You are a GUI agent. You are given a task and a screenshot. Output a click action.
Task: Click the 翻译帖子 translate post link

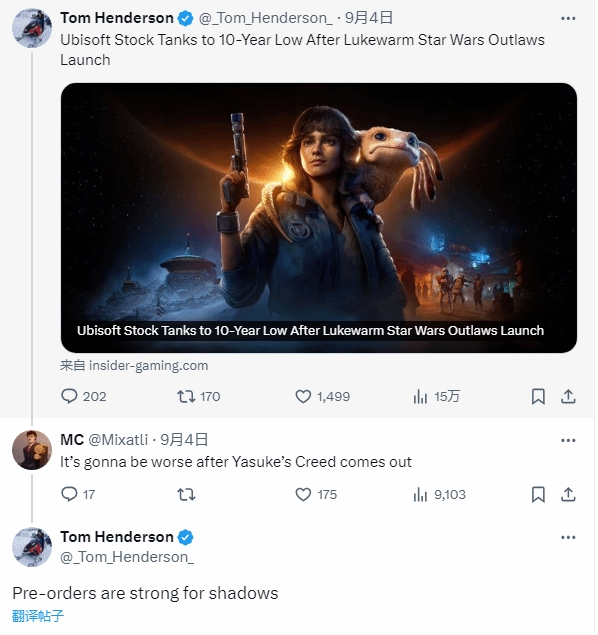[38, 616]
